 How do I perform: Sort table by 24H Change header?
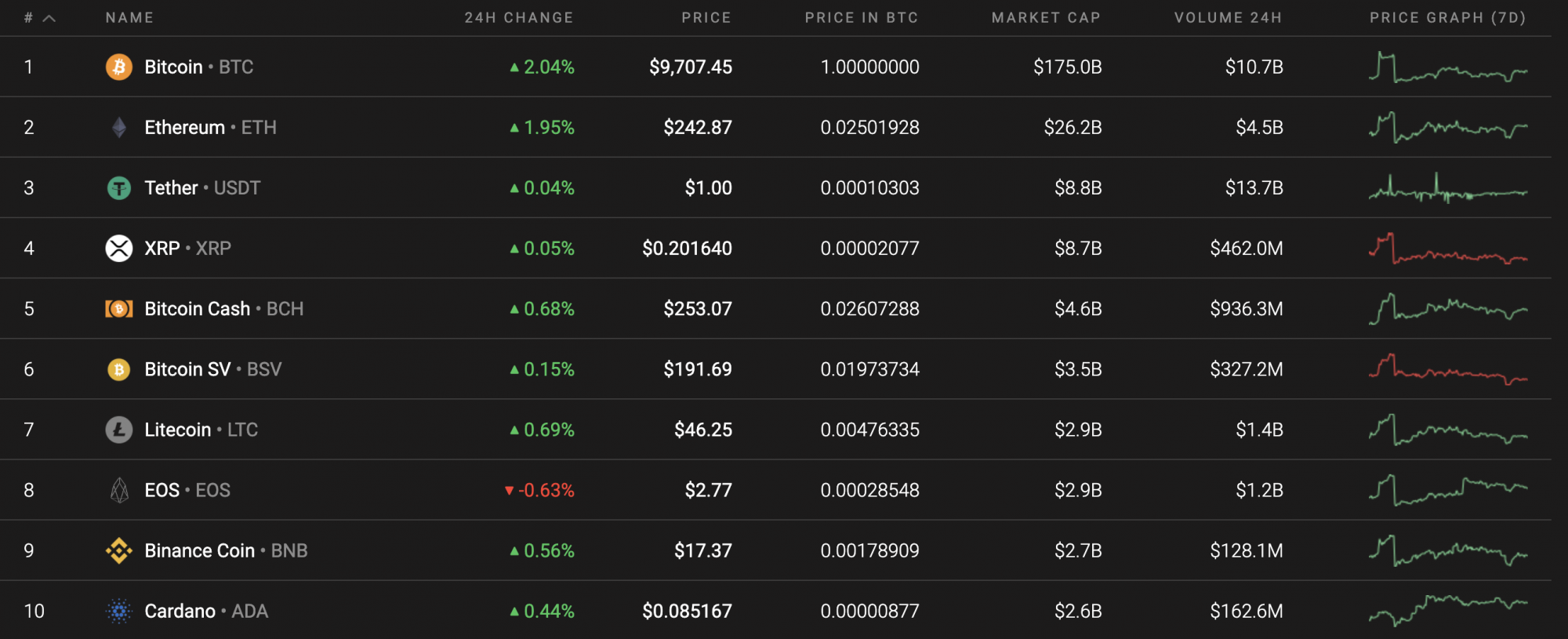(518, 17)
